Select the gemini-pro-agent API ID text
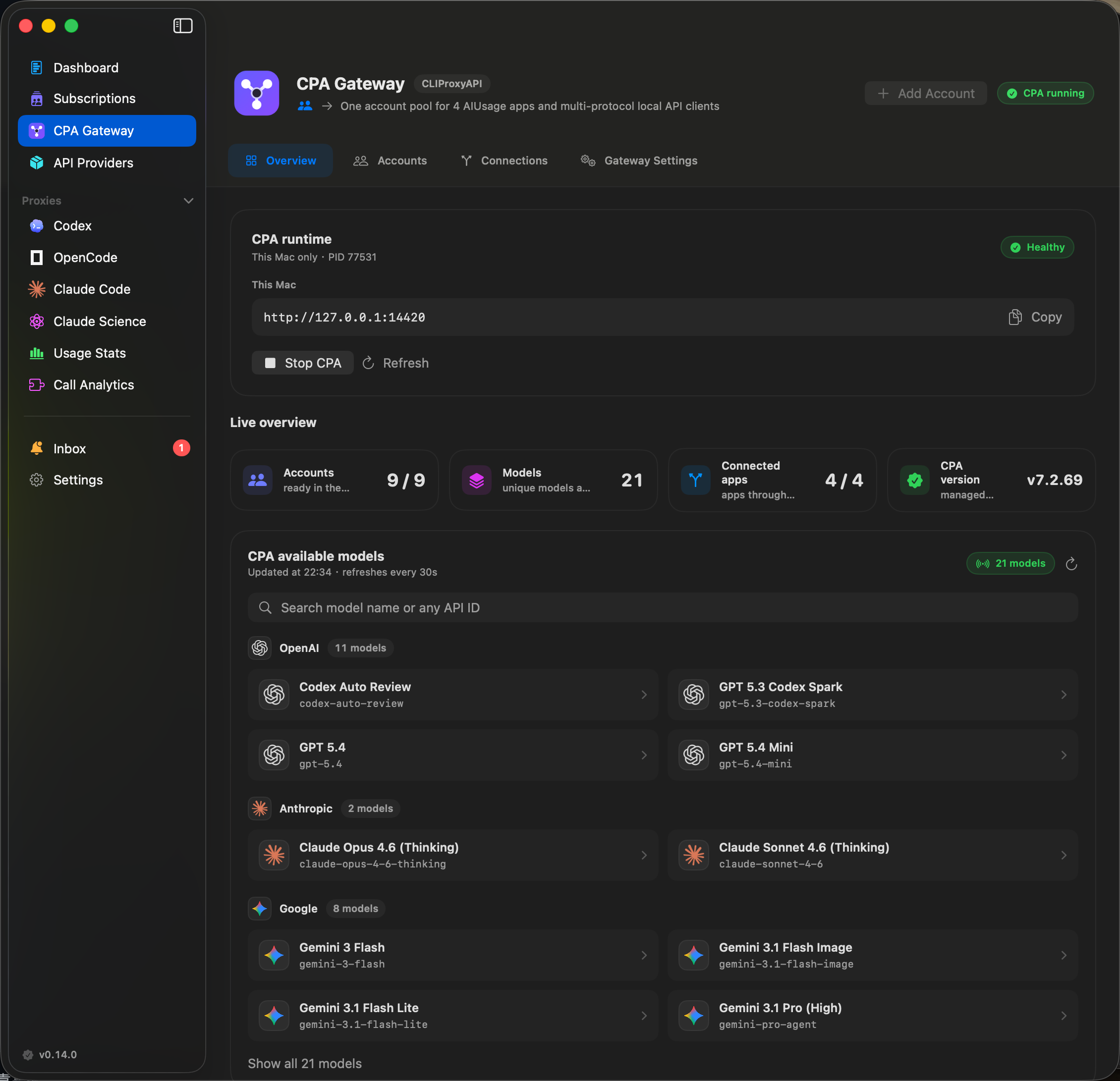This screenshot has width=1120, height=1081. point(768,1025)
